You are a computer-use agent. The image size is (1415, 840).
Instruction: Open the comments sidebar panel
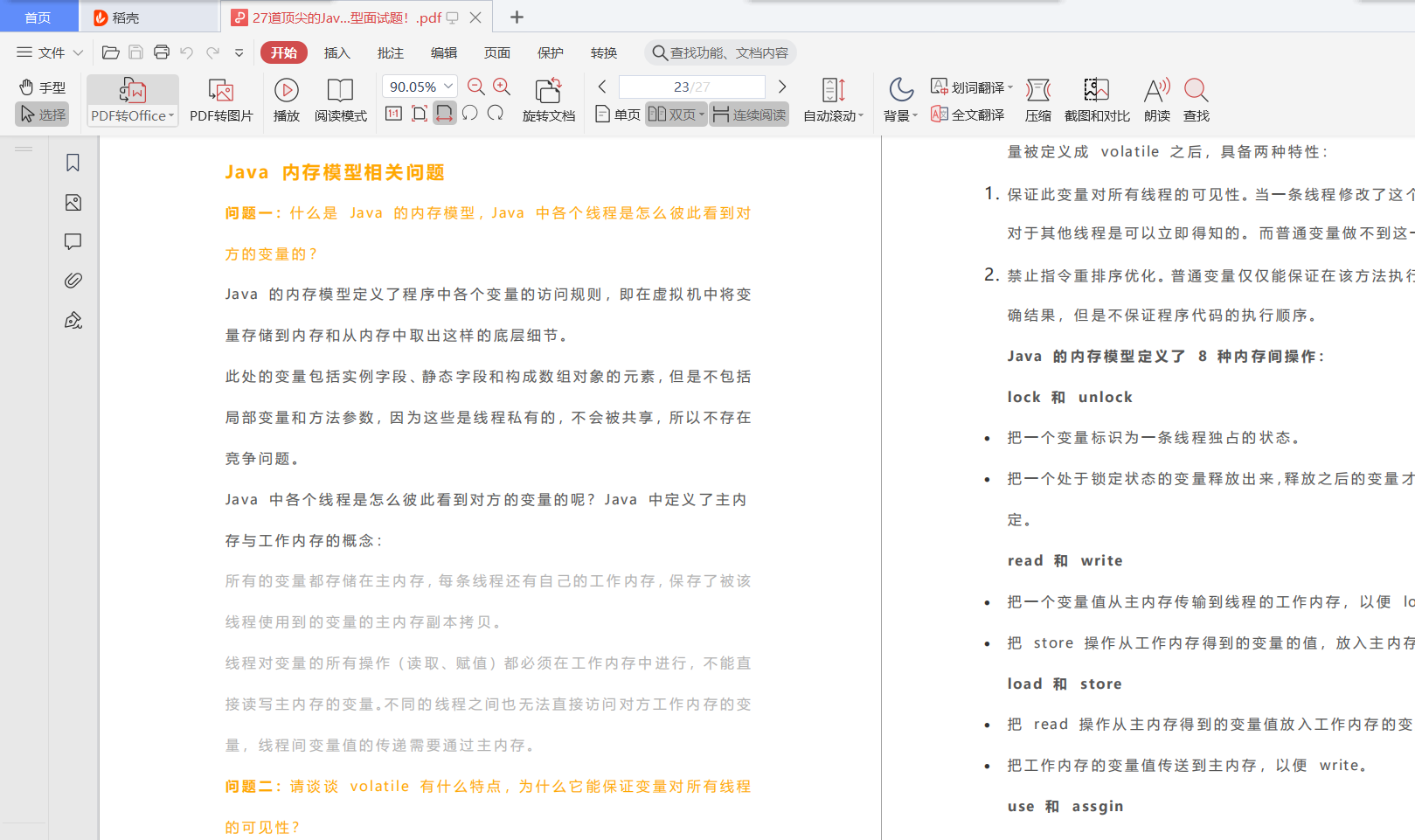(73, 241)
